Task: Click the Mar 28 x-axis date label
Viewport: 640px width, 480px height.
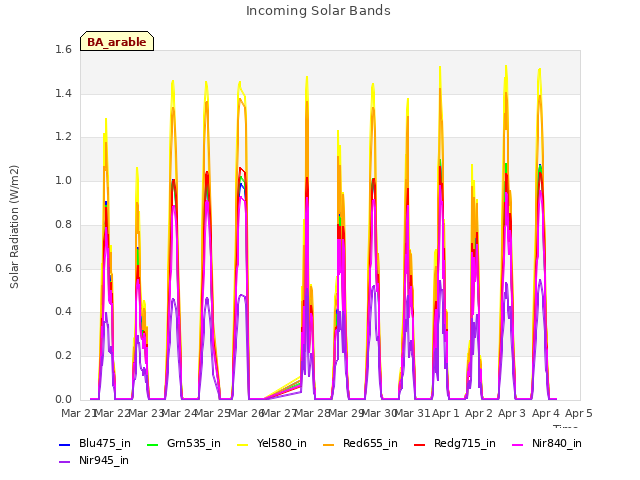Action: click(312, 413)
